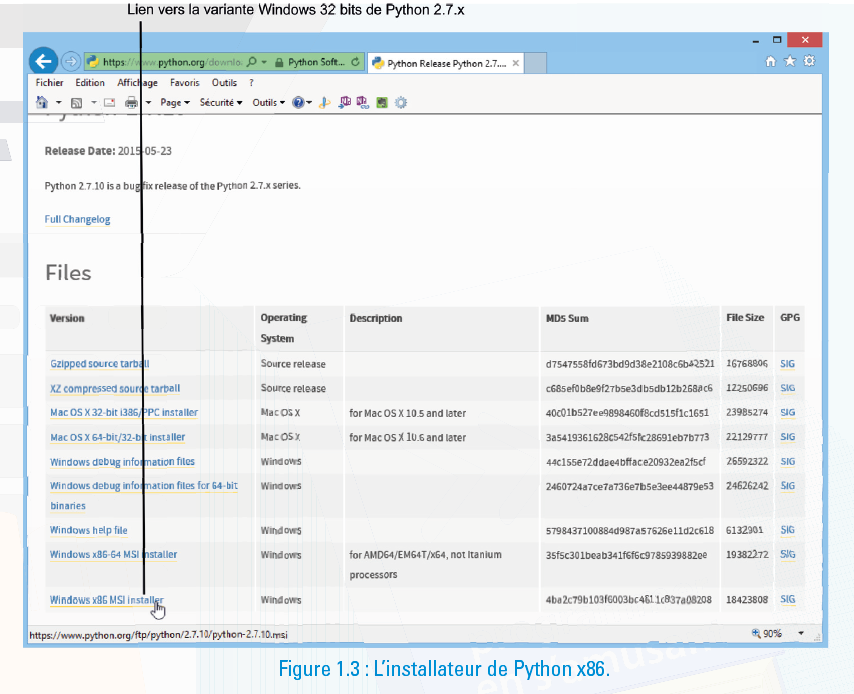This screenshot has width=854, height=694.
Task: Open the Edition menu
Action: pos(90,83)
